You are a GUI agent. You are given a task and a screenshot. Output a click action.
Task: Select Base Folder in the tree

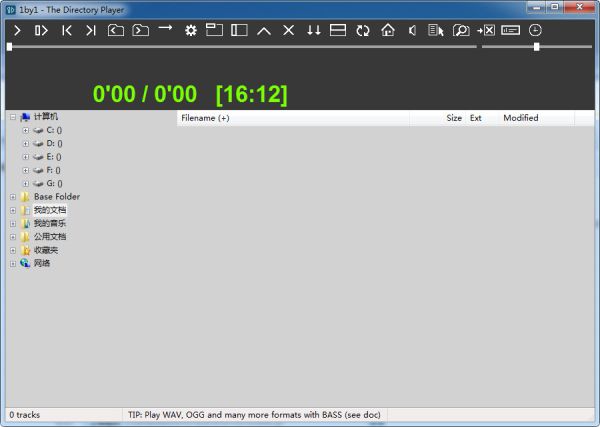pos(57,197)
